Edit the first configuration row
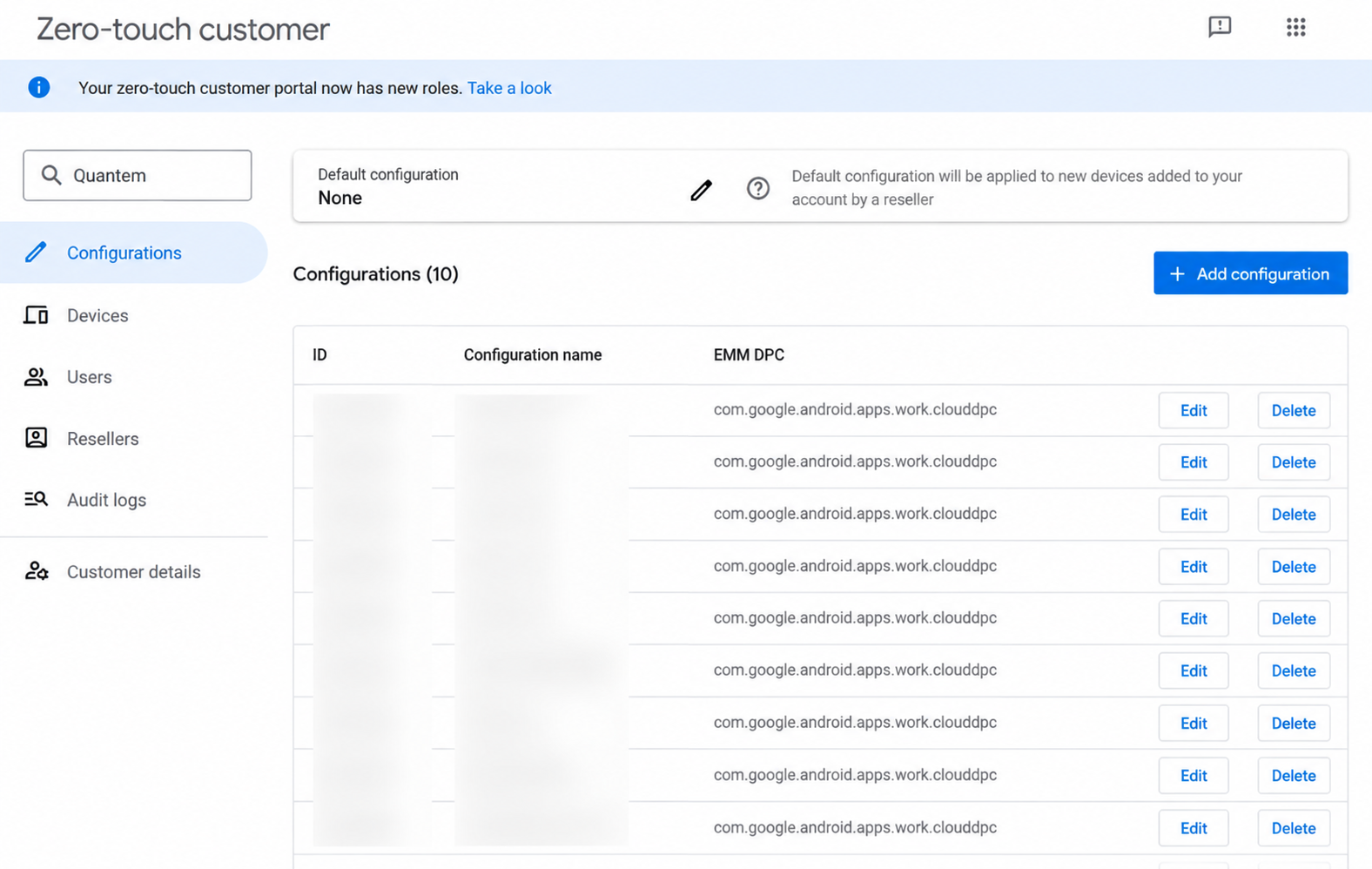The image size is (1372, 869). tap(1193, 410)
